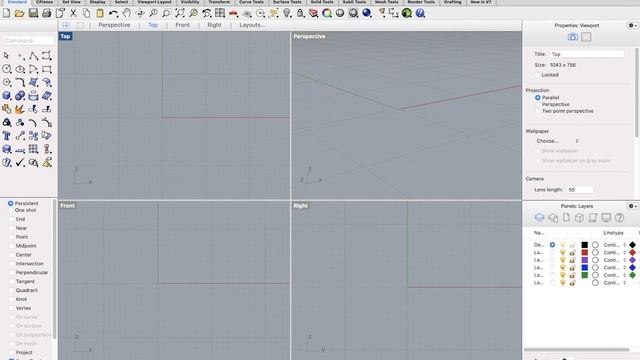Image resolution: width=640 pixels, height=360 pixels.
Task: Open linetype dropdown for the purple layer
Action: 615,260
